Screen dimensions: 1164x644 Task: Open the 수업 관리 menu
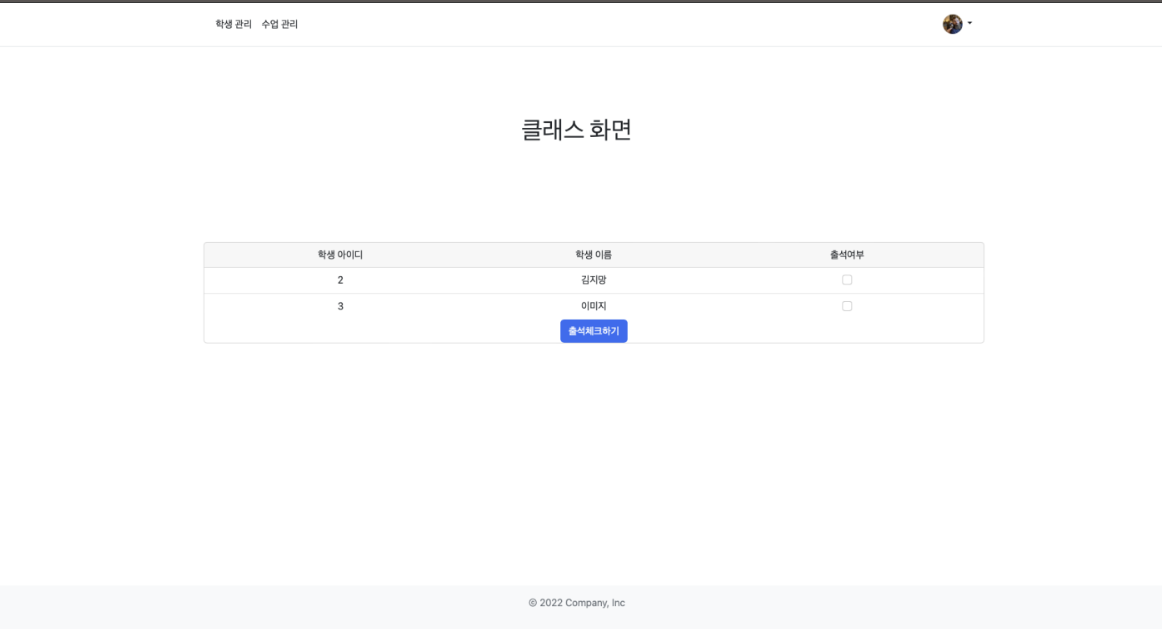[x=280, y=24]
